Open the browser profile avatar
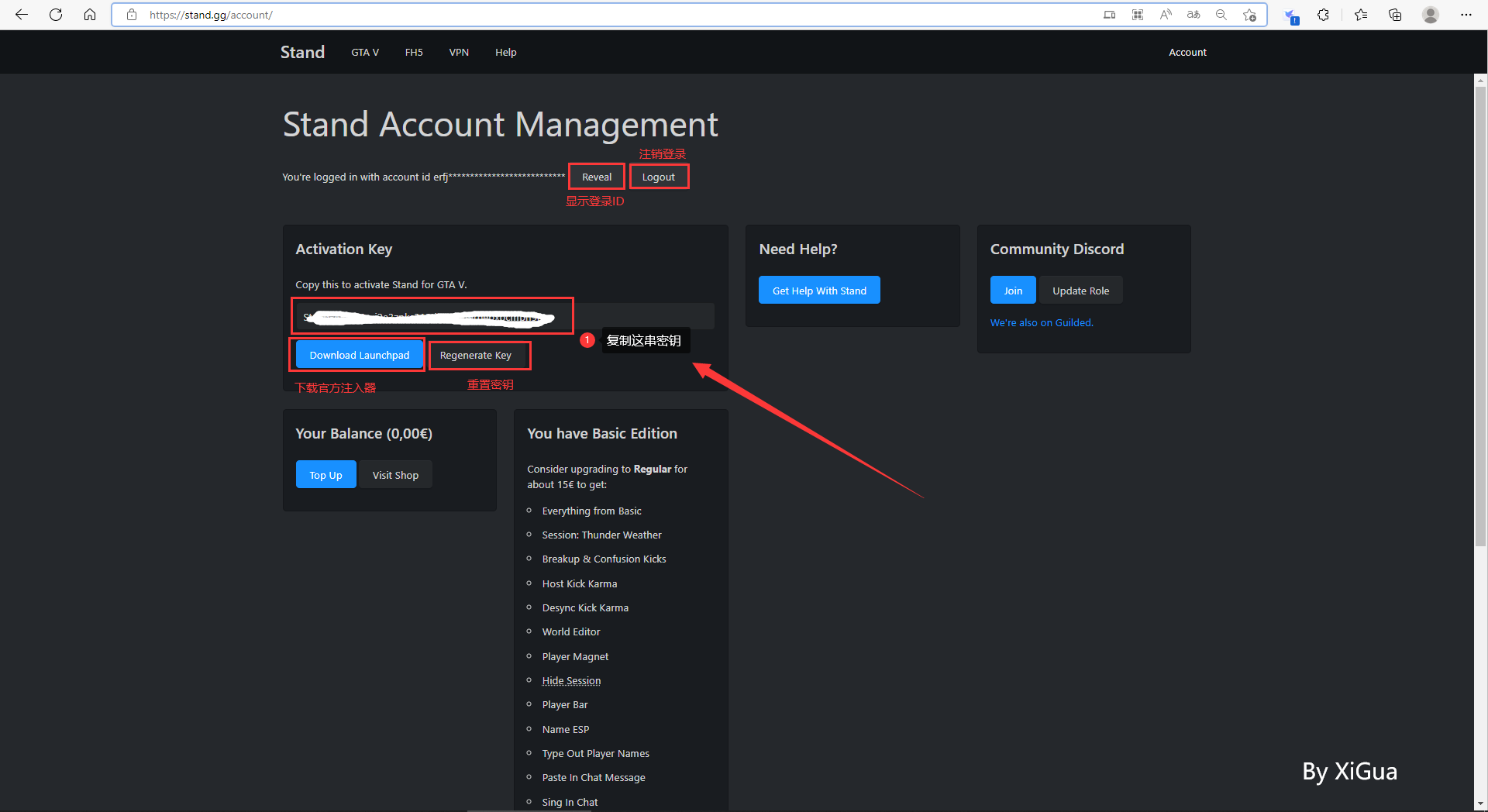 (1431, 15)
